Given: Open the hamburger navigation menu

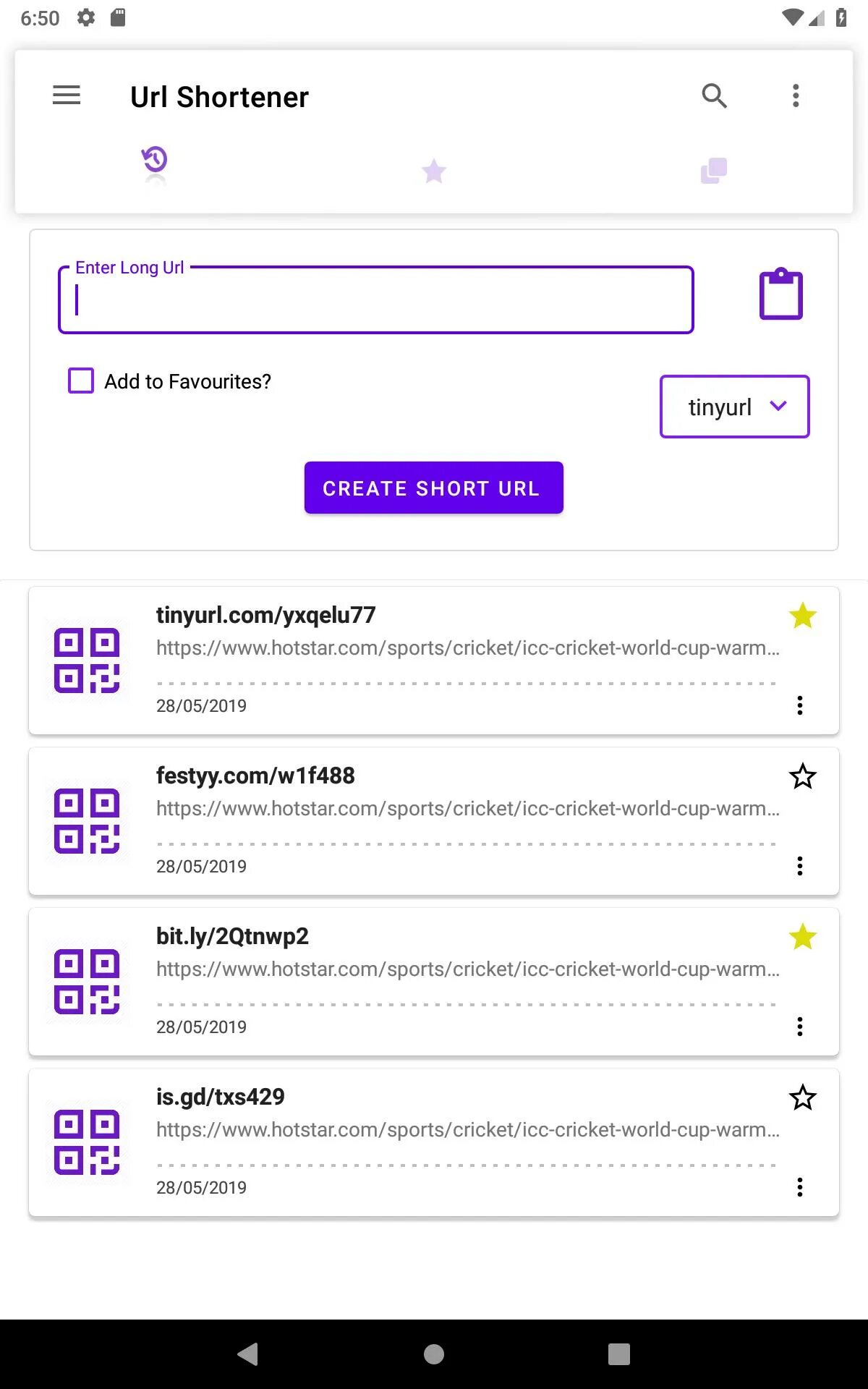Looking at the screenshot, I should [67, 95].
